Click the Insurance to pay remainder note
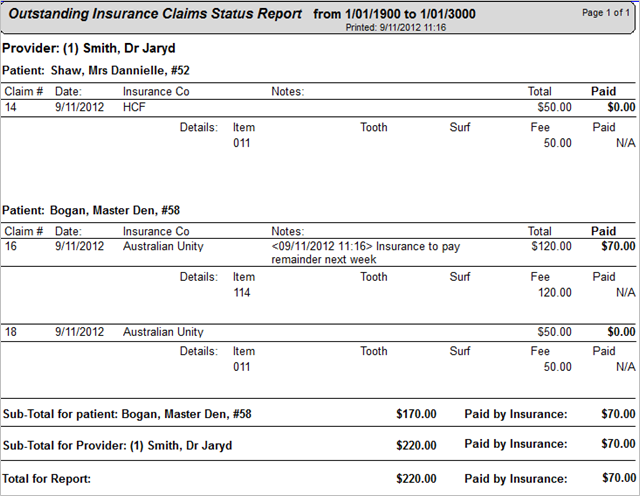Image resolution: width=640 pixels, height=496 pixels. click(x=366, y=253)
